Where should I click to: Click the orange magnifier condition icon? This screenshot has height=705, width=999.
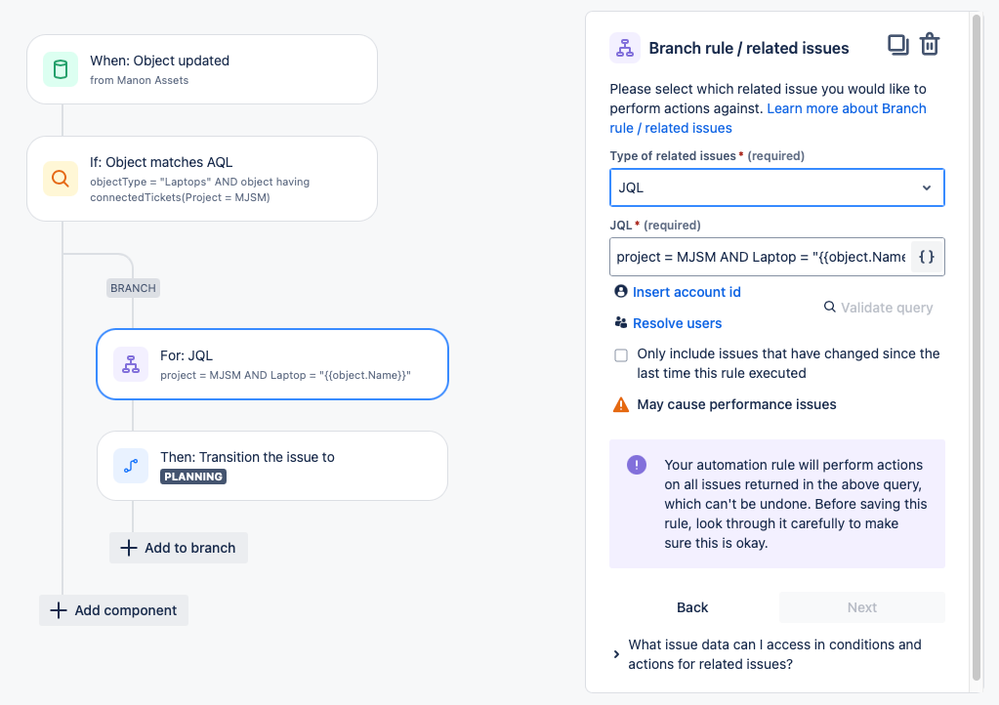pos(61,178)
